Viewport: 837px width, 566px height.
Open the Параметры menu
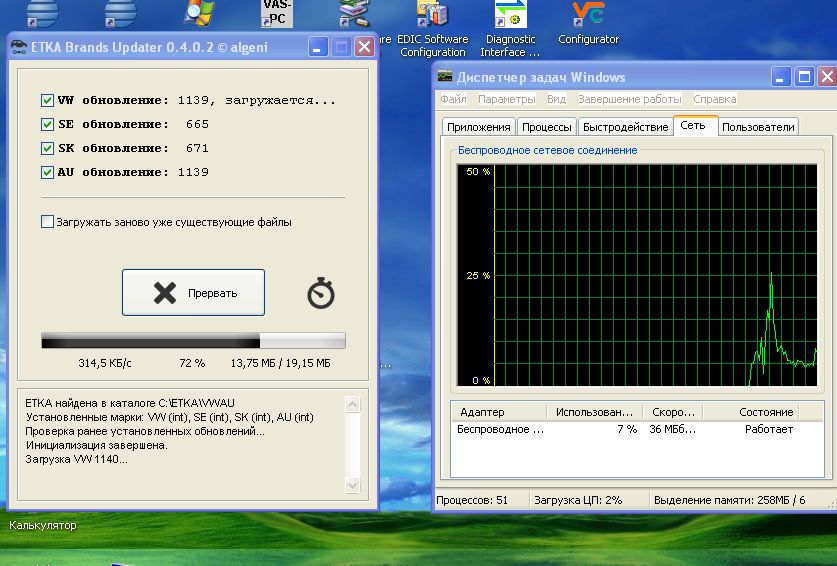point(506,99)
